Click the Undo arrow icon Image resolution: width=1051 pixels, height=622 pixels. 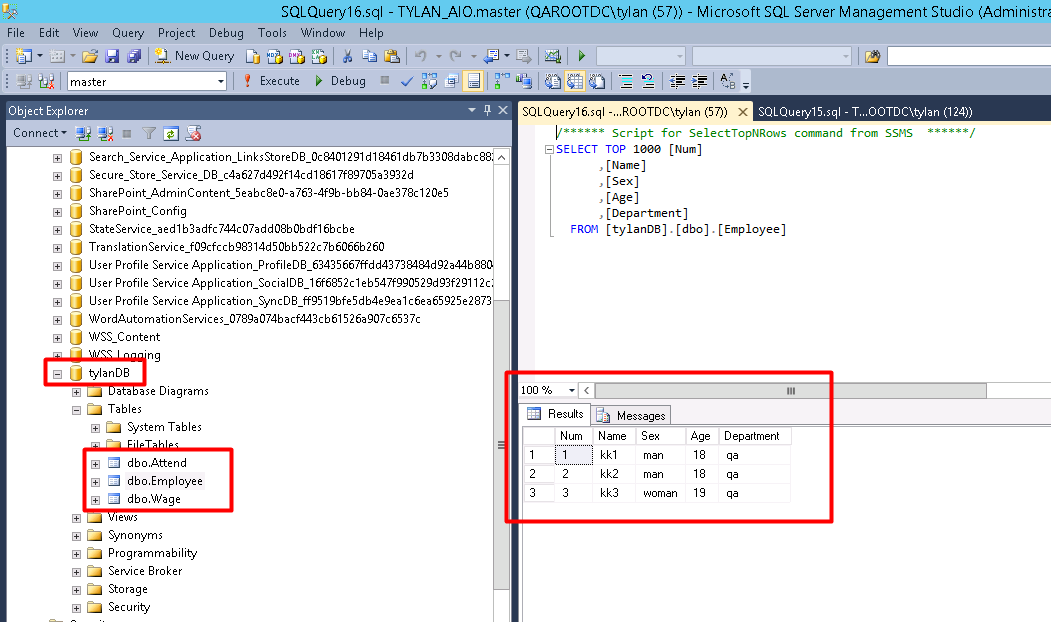click(420, 56)
